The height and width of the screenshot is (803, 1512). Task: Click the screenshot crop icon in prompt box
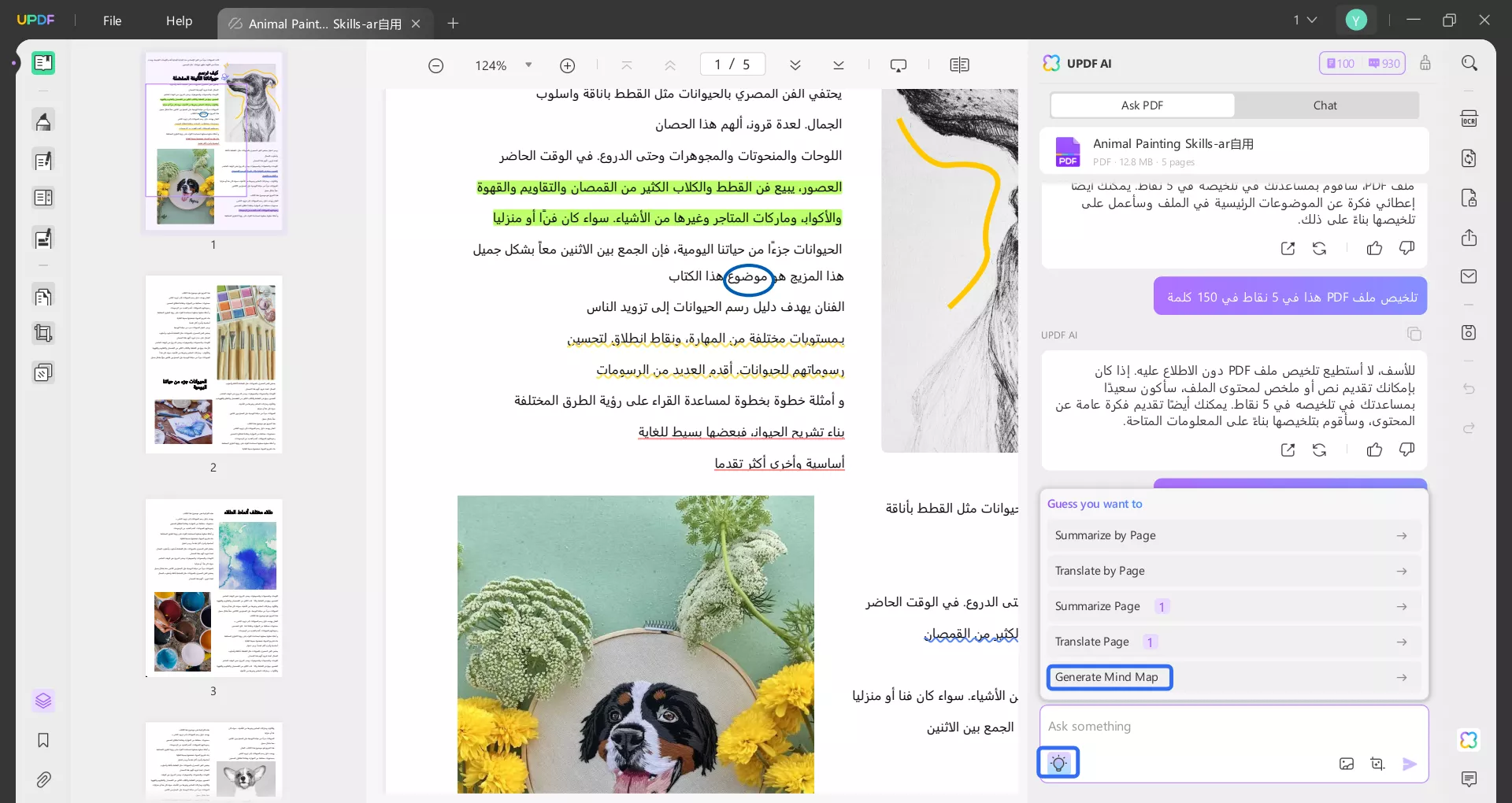click(x=1377, y=764)
